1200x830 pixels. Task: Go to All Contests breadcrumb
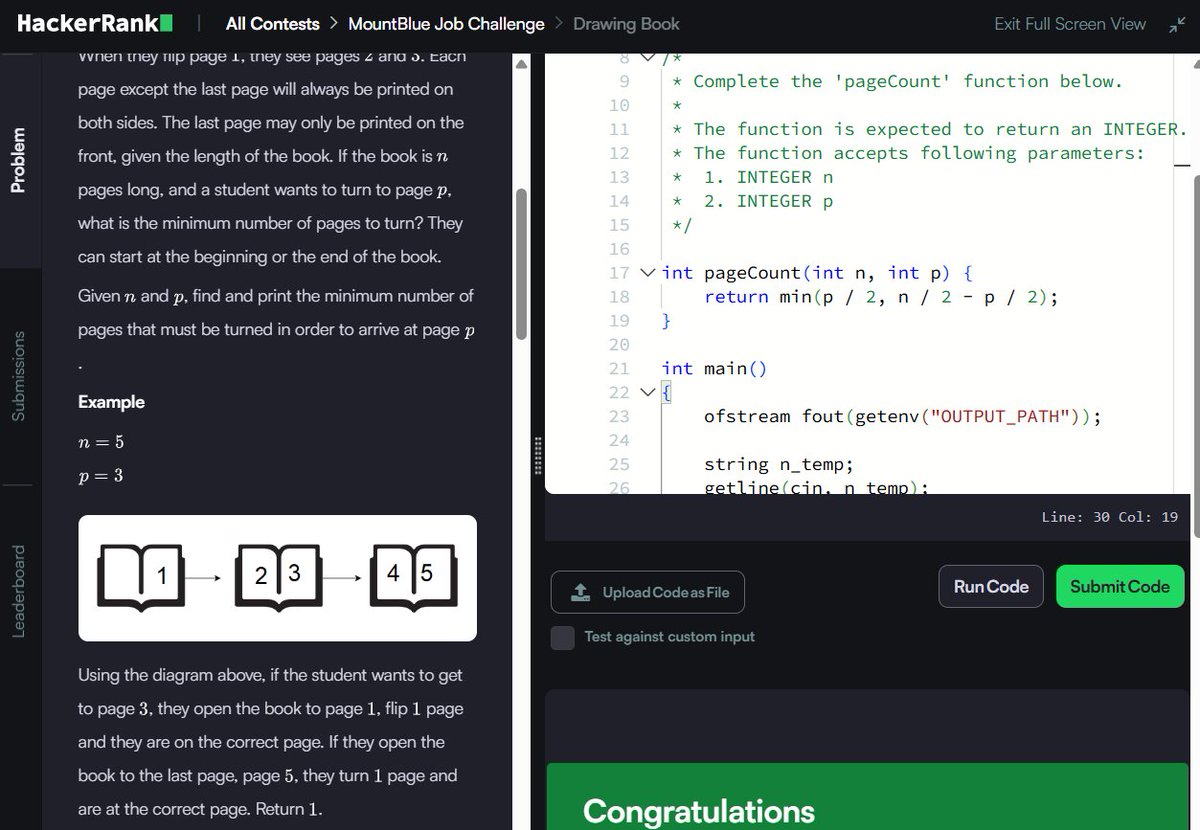tap(272, 24)
